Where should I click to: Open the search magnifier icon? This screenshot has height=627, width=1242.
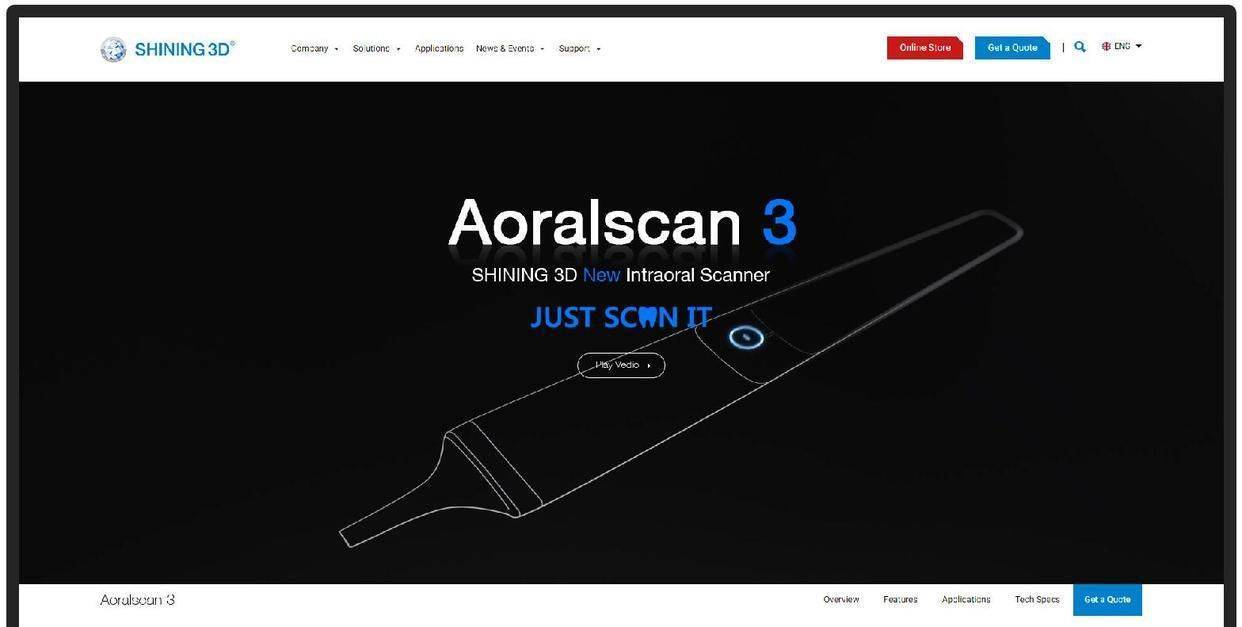pyautogui.click(x=1080, y=47)
